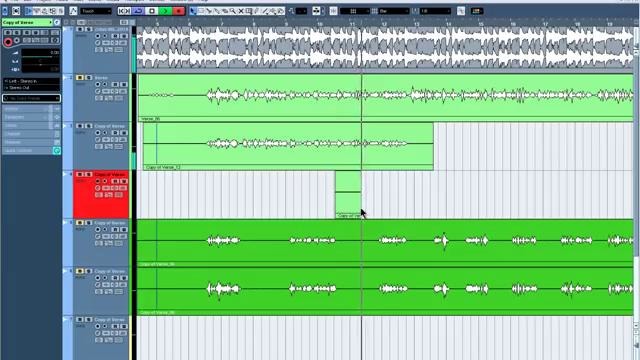The image size is (640, 360).
Task: Click bar 12 on the timeline ruler
Action: pos(384,24)
